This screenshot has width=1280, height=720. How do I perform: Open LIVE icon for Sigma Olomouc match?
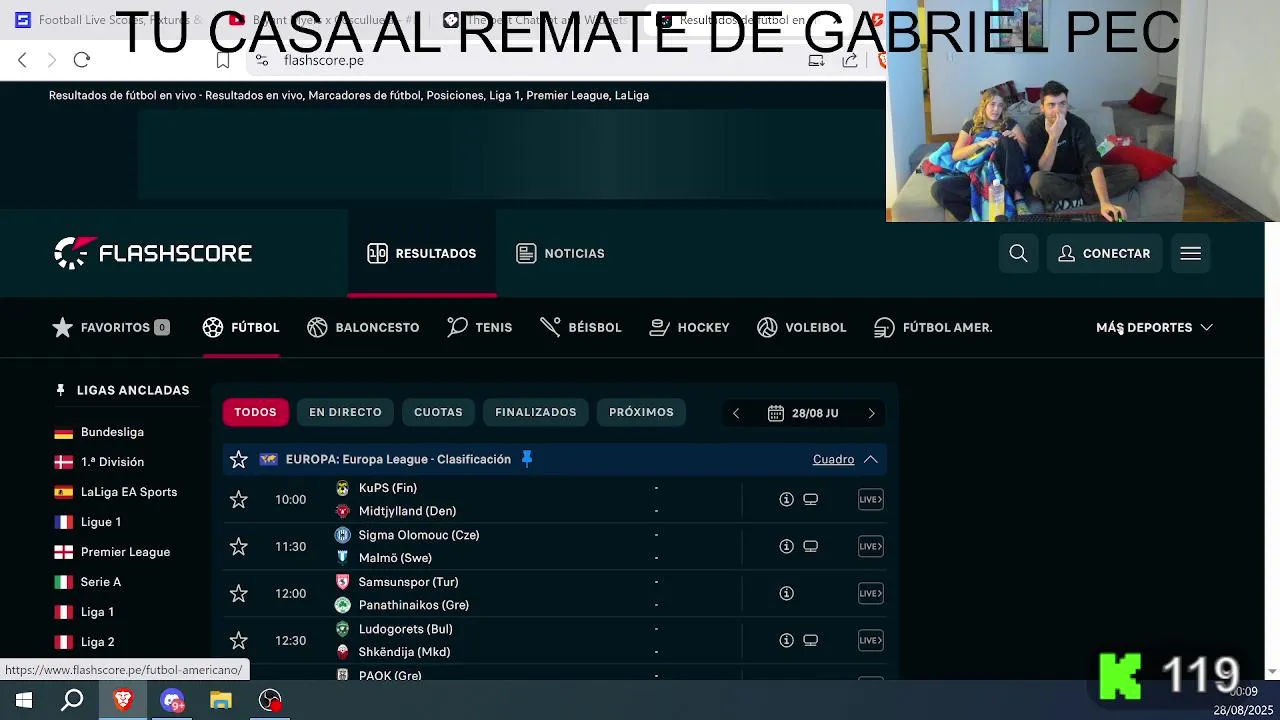pos(870,546)
